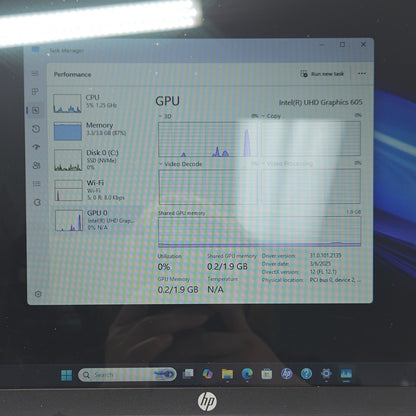Viewport: 416px width, 416px height.
Task: Open the Windows Start menu
Action: click(67, 375)
